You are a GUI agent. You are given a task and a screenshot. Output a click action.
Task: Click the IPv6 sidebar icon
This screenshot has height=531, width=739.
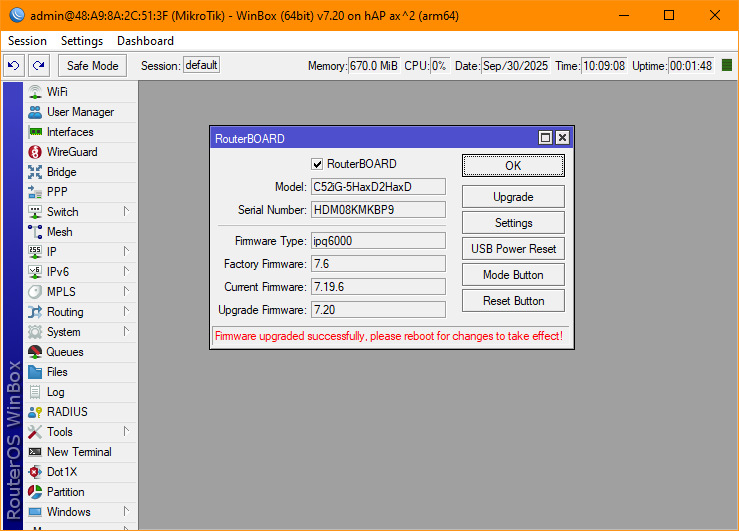point(35,272)
